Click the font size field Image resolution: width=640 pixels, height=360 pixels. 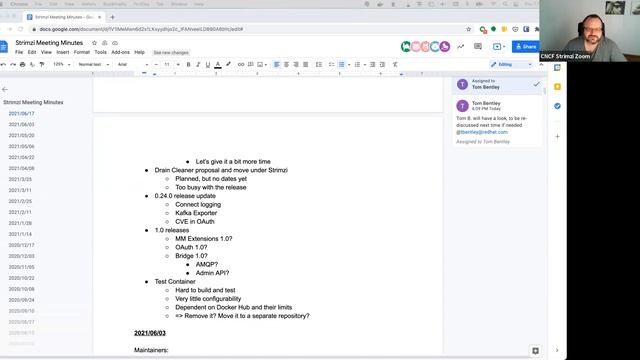click(x=167, y=64)
